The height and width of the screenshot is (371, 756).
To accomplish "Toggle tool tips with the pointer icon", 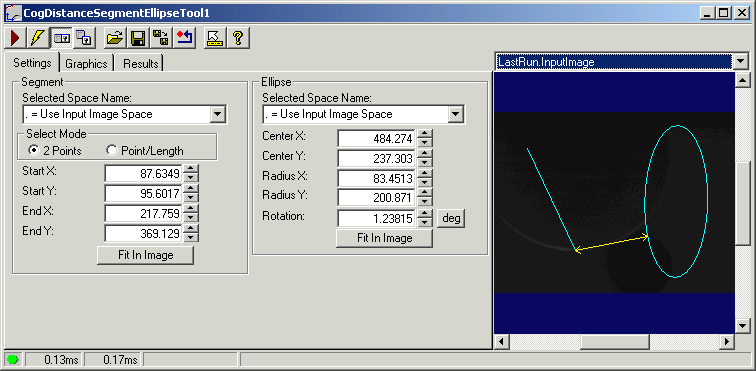I will 215,38.
